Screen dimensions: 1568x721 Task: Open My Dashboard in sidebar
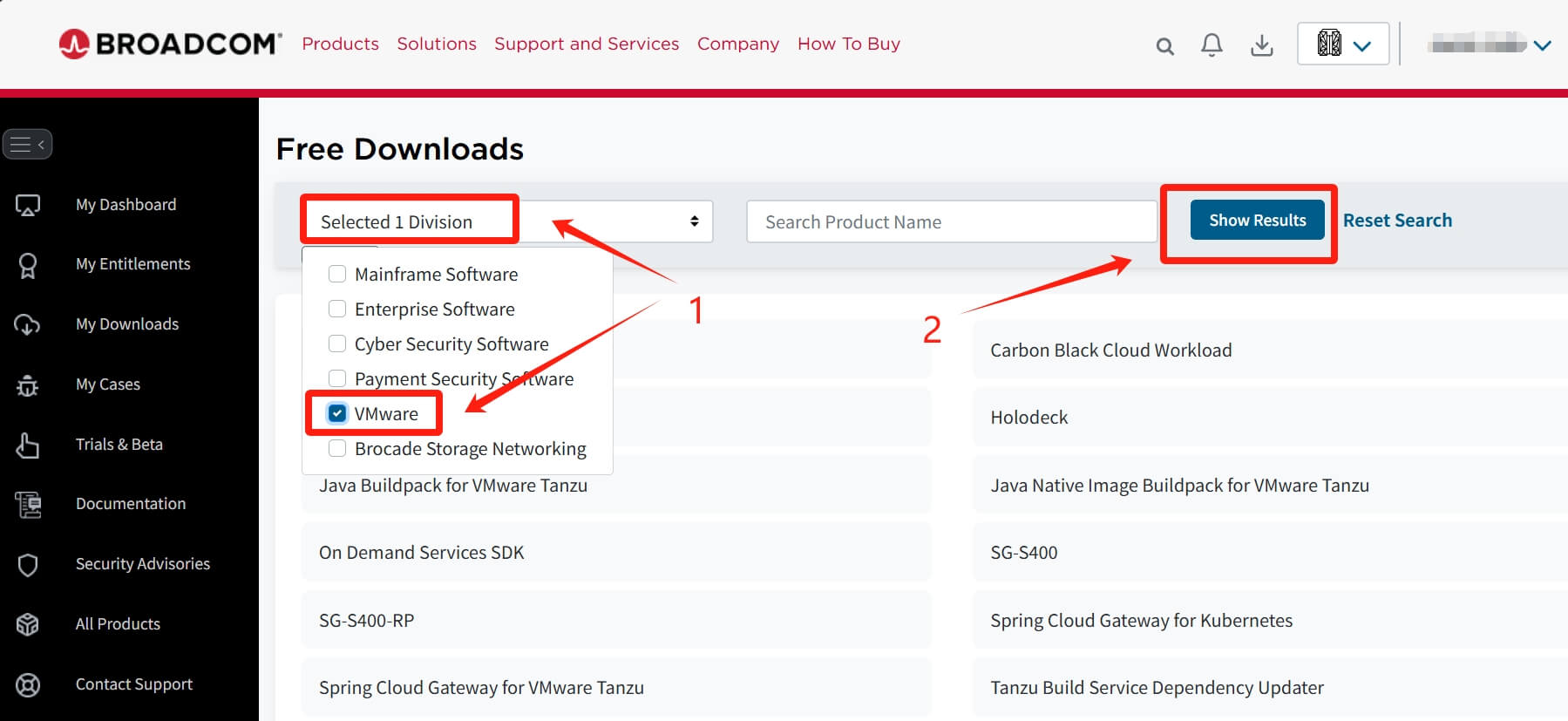(126, 205)
